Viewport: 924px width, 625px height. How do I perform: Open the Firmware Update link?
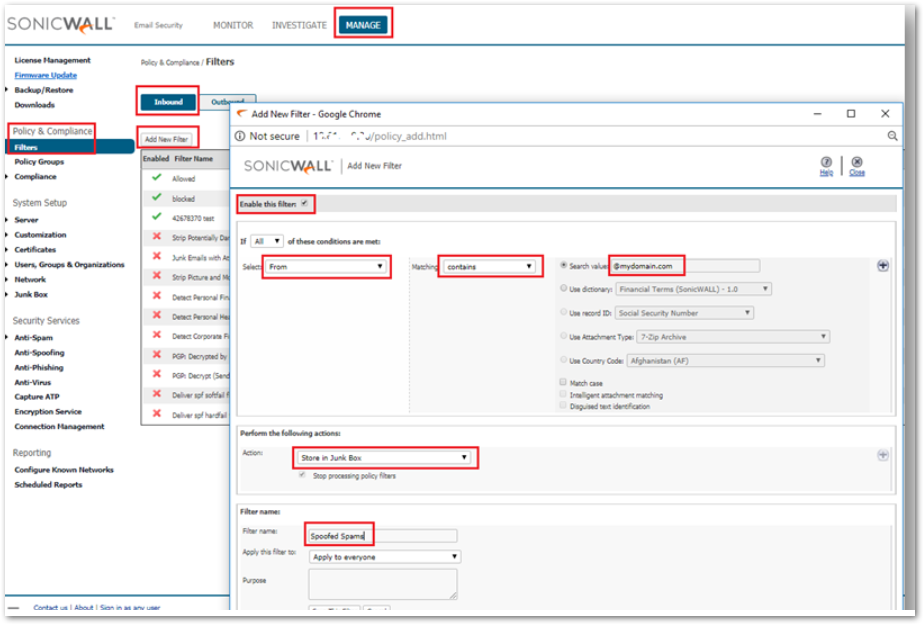[x=45, y=75]
